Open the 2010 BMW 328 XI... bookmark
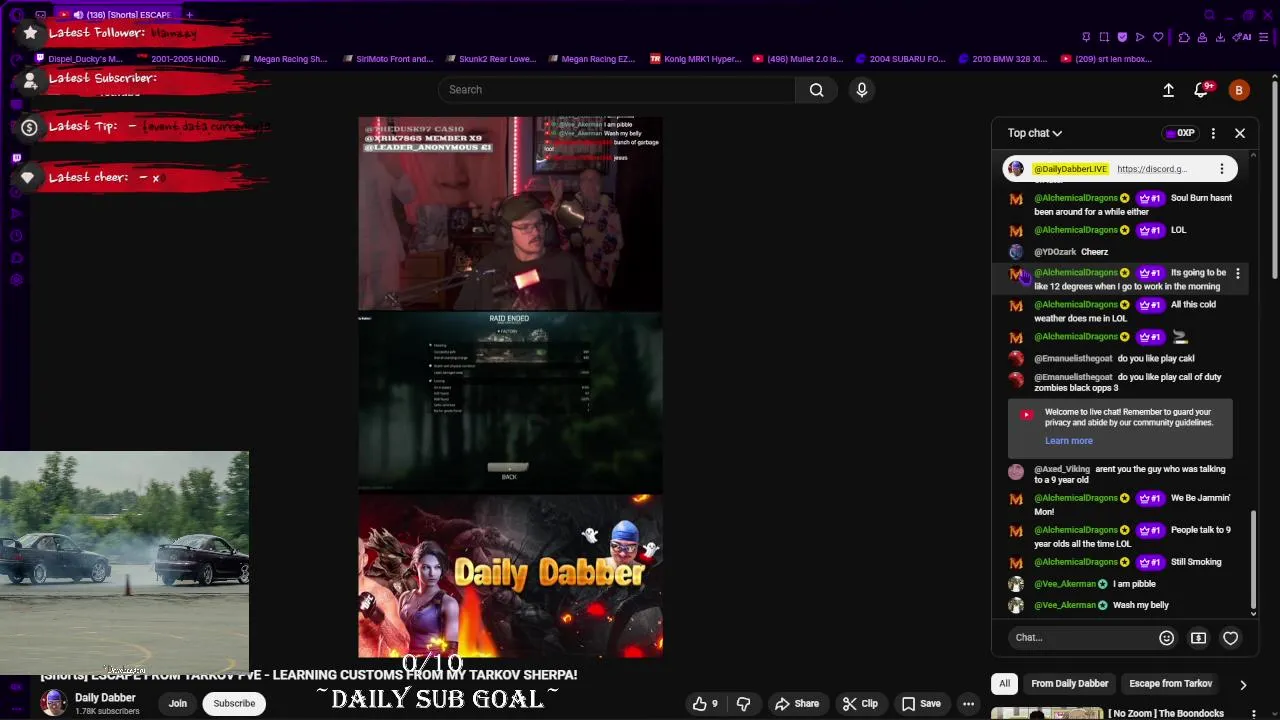The height and width of the screenshot is (720, 1280). [x=1003, y=59]
